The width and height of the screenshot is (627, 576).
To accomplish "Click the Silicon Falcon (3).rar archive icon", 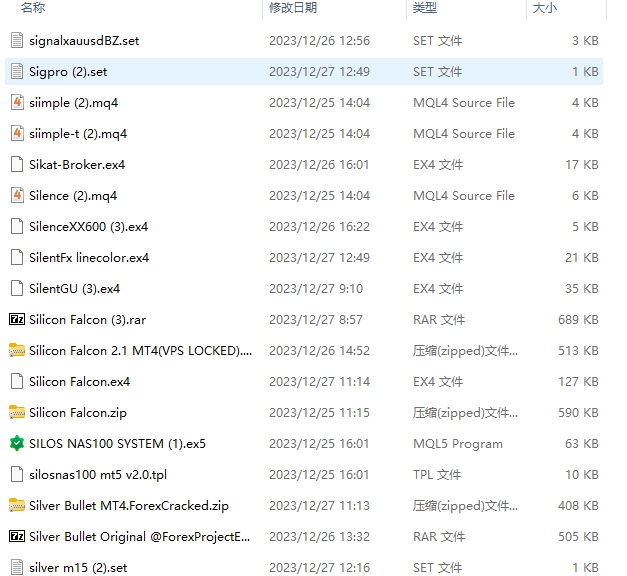I will pos(16,320).
